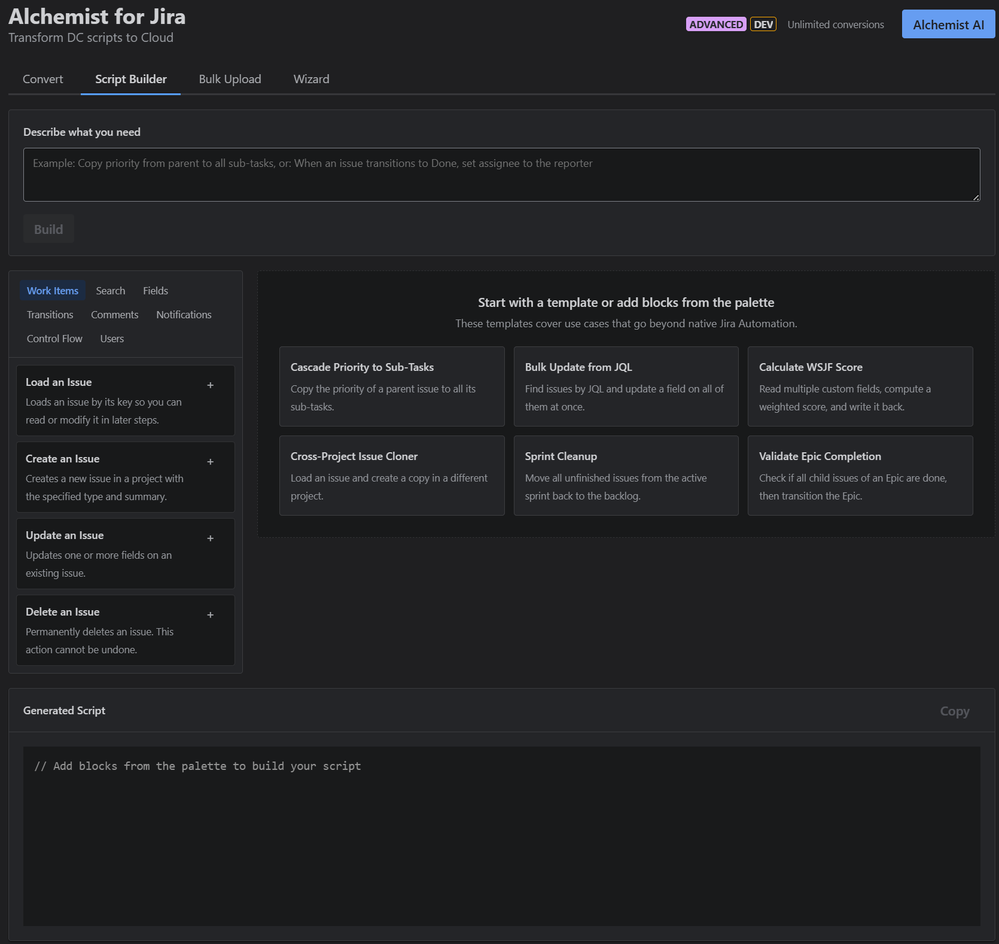Choose the Bulk Update from JQL template
The width and height of the screenshot is (999, 944).
(x=626, y=387)
